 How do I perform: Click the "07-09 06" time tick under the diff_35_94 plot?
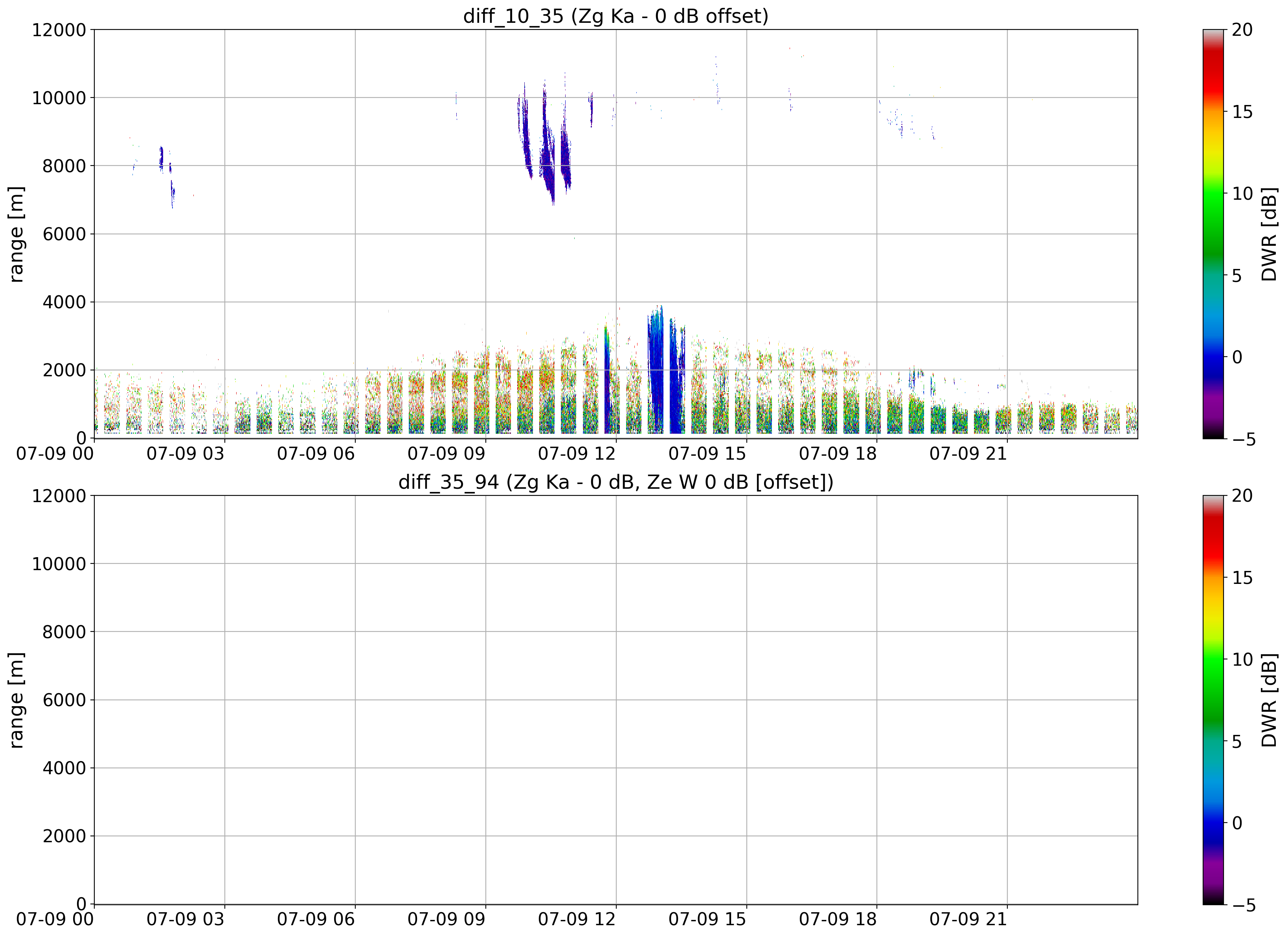tap(316, 919)
